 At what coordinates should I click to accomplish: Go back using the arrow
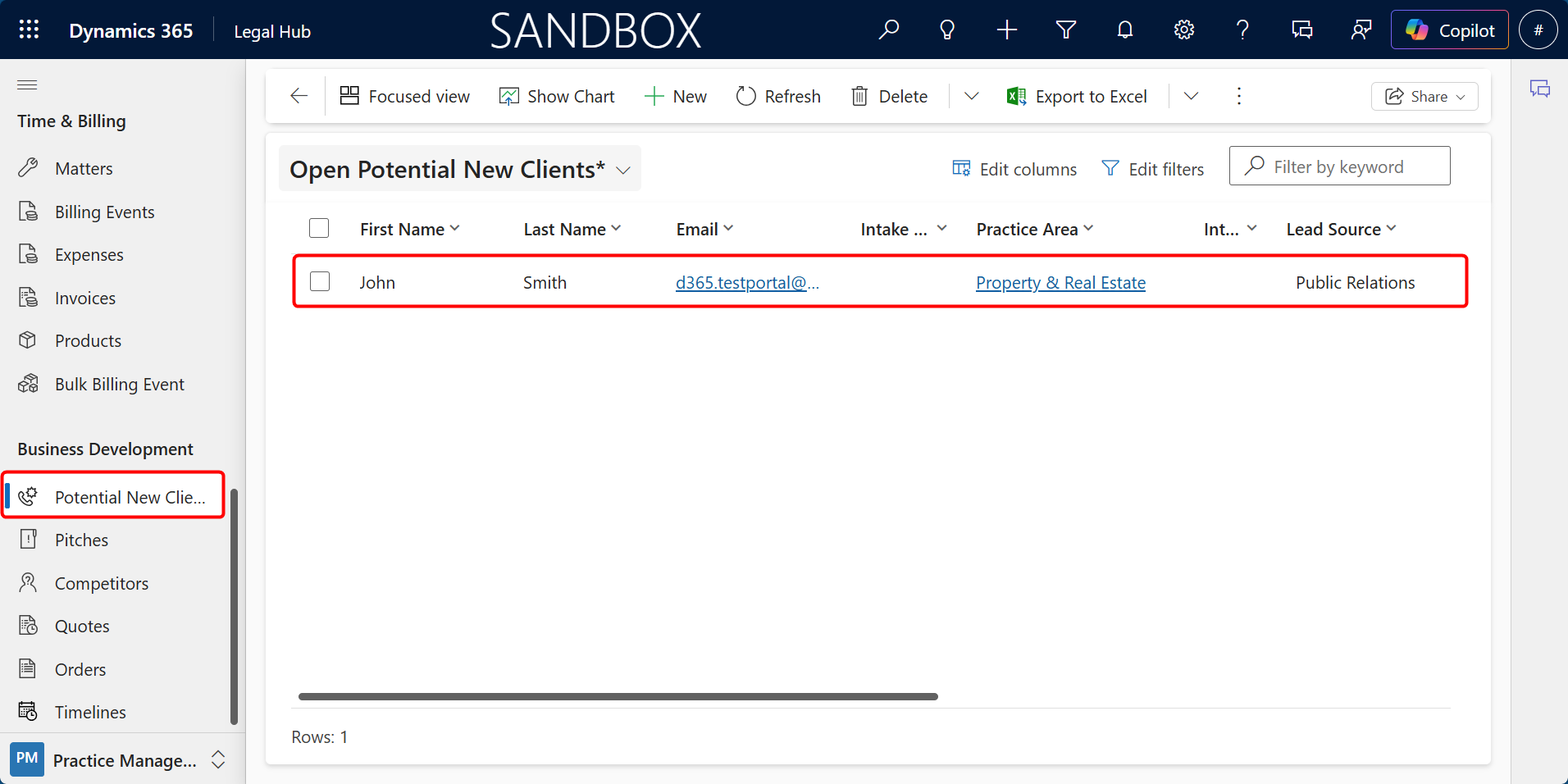click(299, 96)
